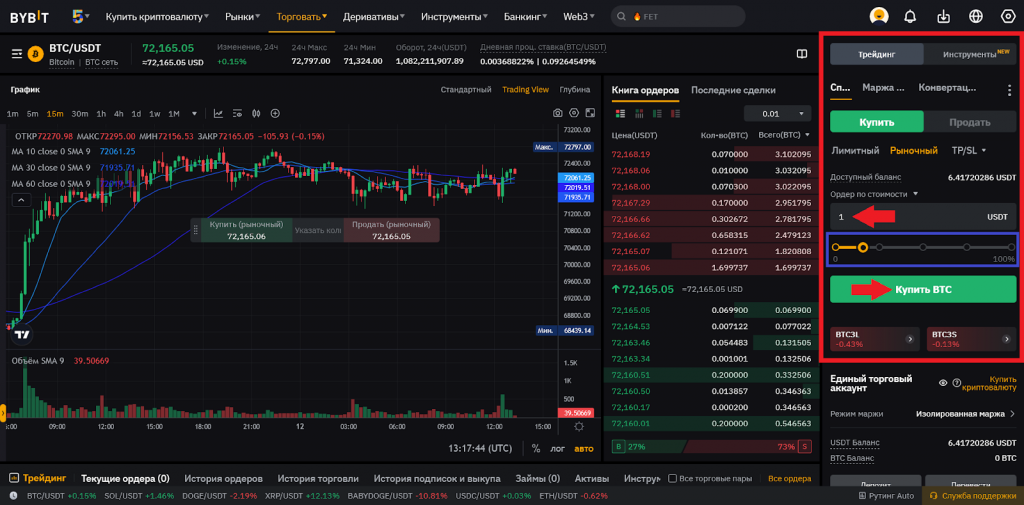Image resolution: width=1024 pixels, height=505 pixels.
Task: Open the language globe icon
Action: pos(976,17)
